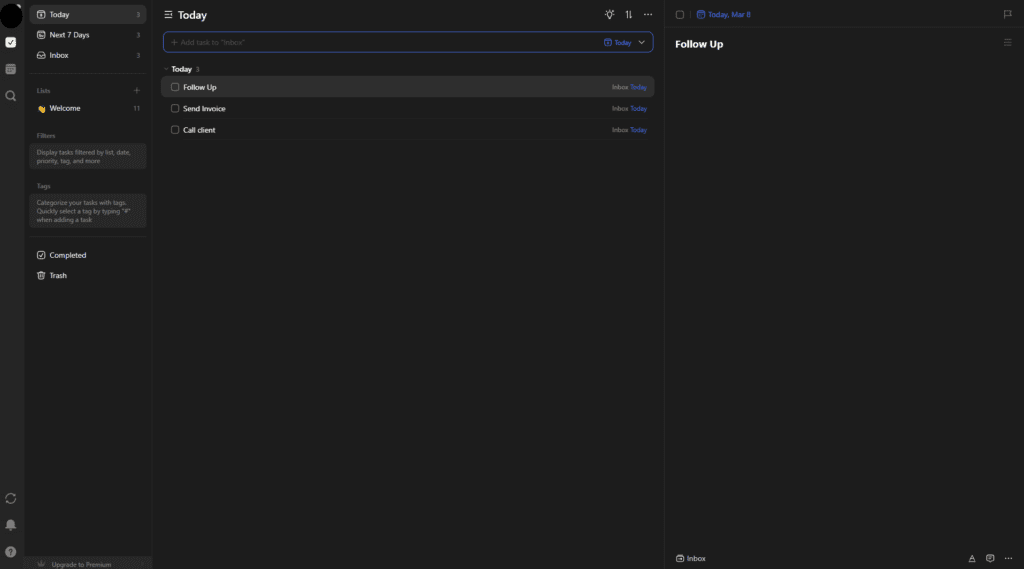Open the Completed tasks view

pyautogui.click(x=88, y=255)
